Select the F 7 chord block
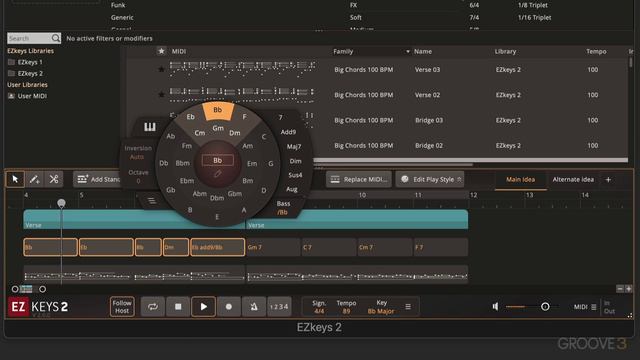This screenshot has width=640, height=360. coord(440,247)
